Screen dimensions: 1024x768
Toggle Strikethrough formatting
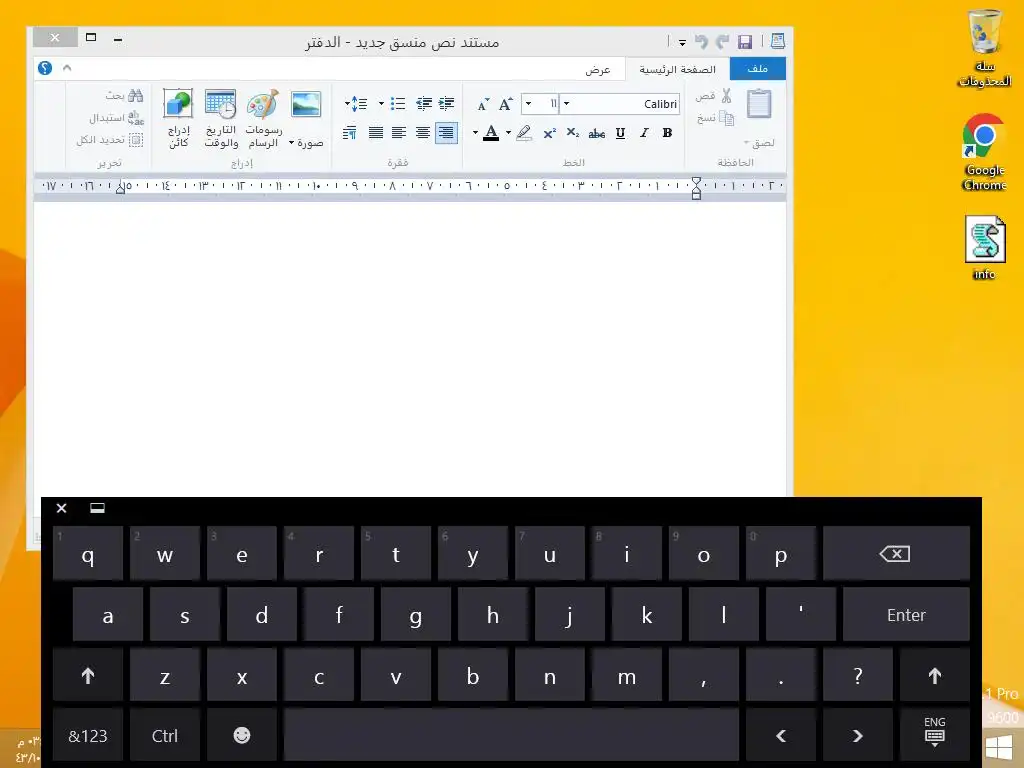596,133
